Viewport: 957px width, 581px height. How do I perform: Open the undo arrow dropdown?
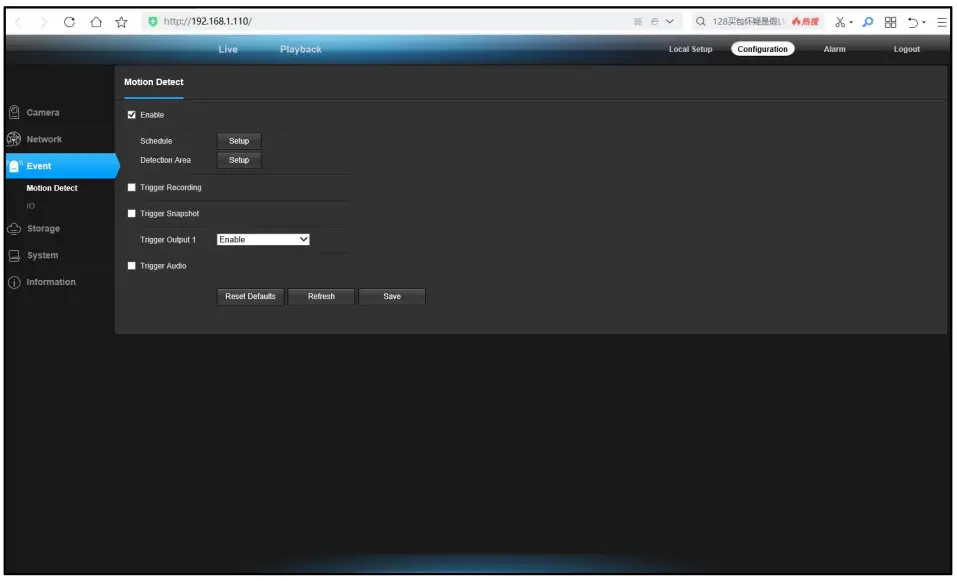924,23
